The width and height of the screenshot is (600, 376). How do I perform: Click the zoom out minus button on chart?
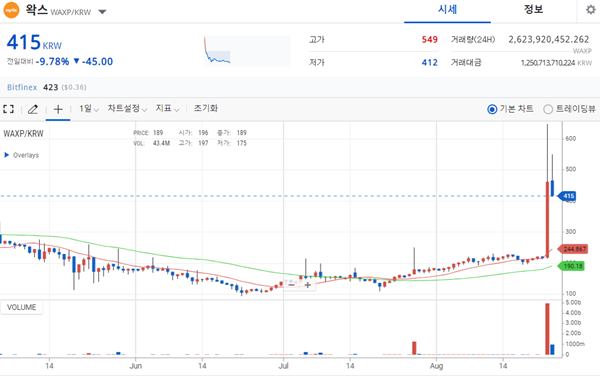(292, 285)
